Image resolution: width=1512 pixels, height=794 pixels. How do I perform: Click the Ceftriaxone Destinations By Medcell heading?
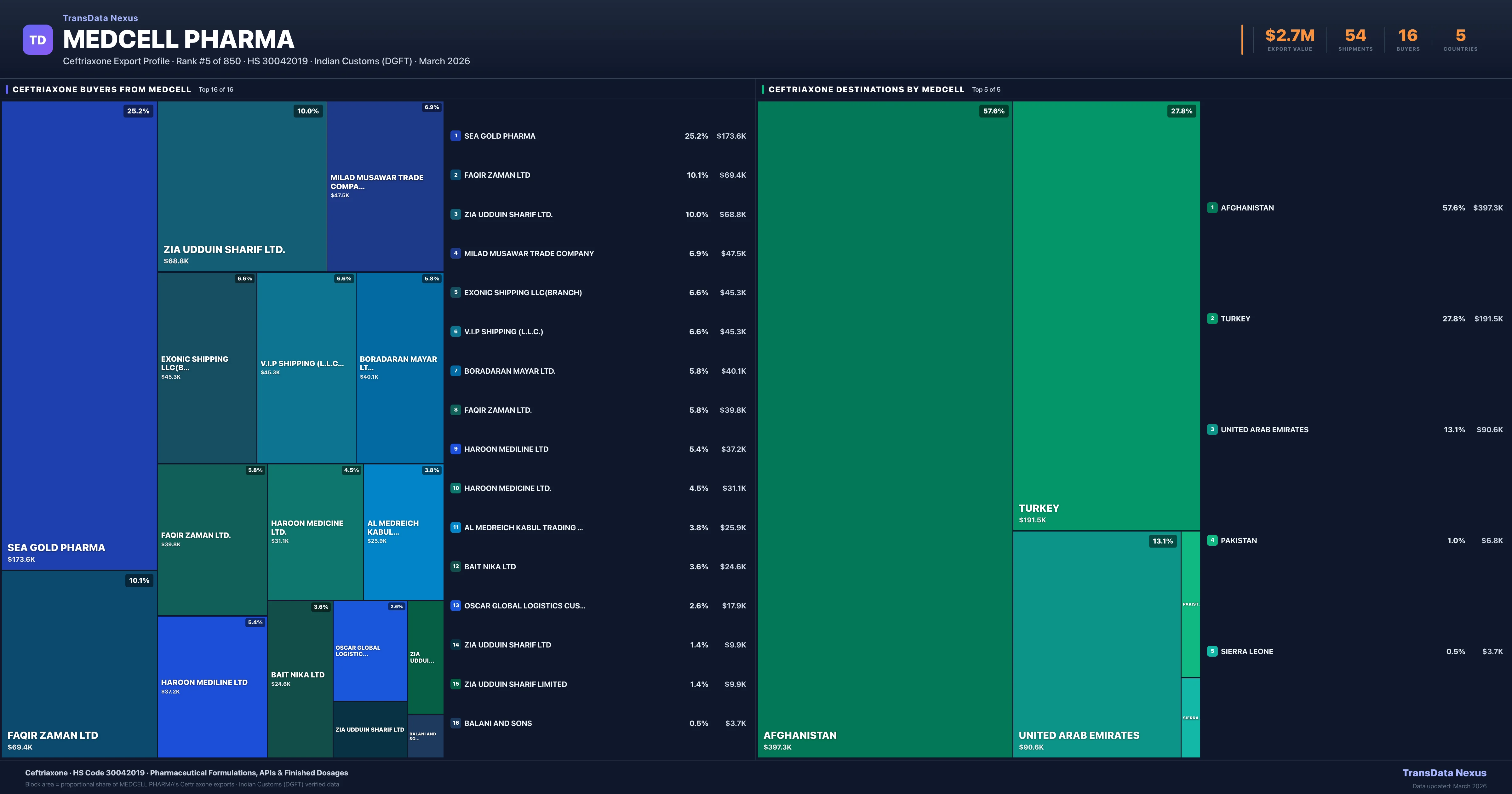pyautogui.click(x=866, y=89)
